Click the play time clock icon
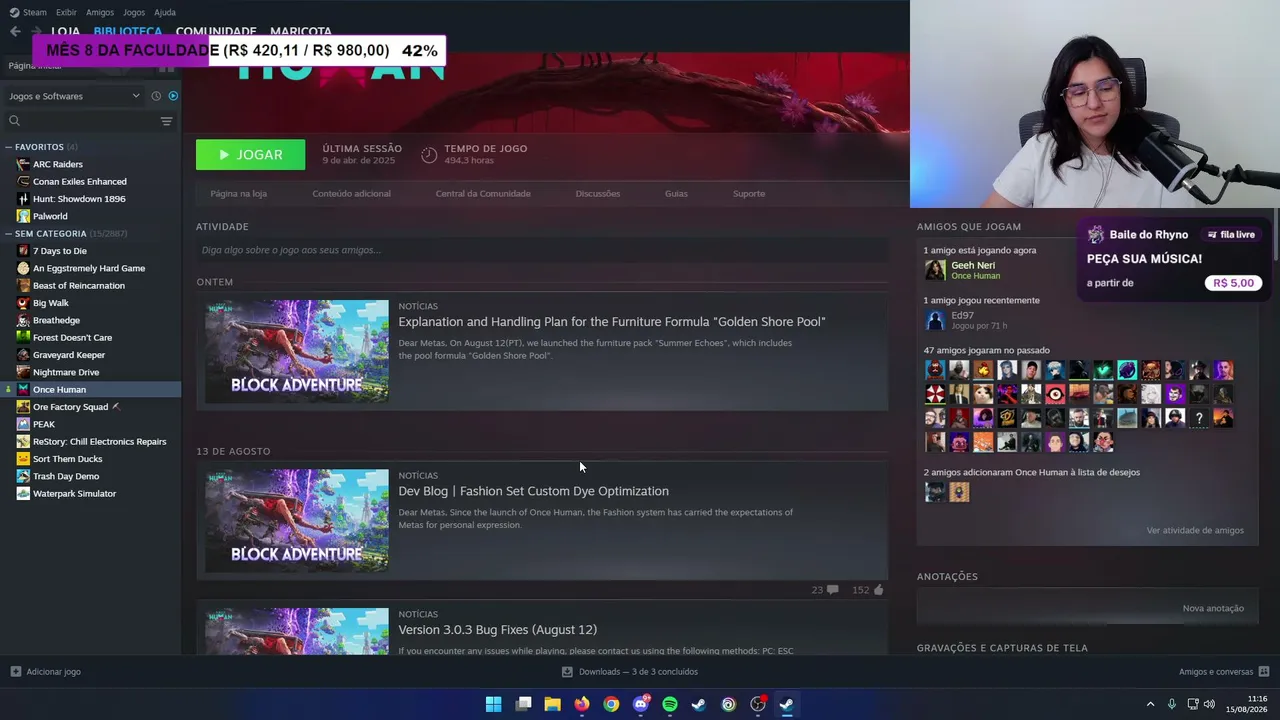The image size is (1280, 720). click(x=429, y=155)
